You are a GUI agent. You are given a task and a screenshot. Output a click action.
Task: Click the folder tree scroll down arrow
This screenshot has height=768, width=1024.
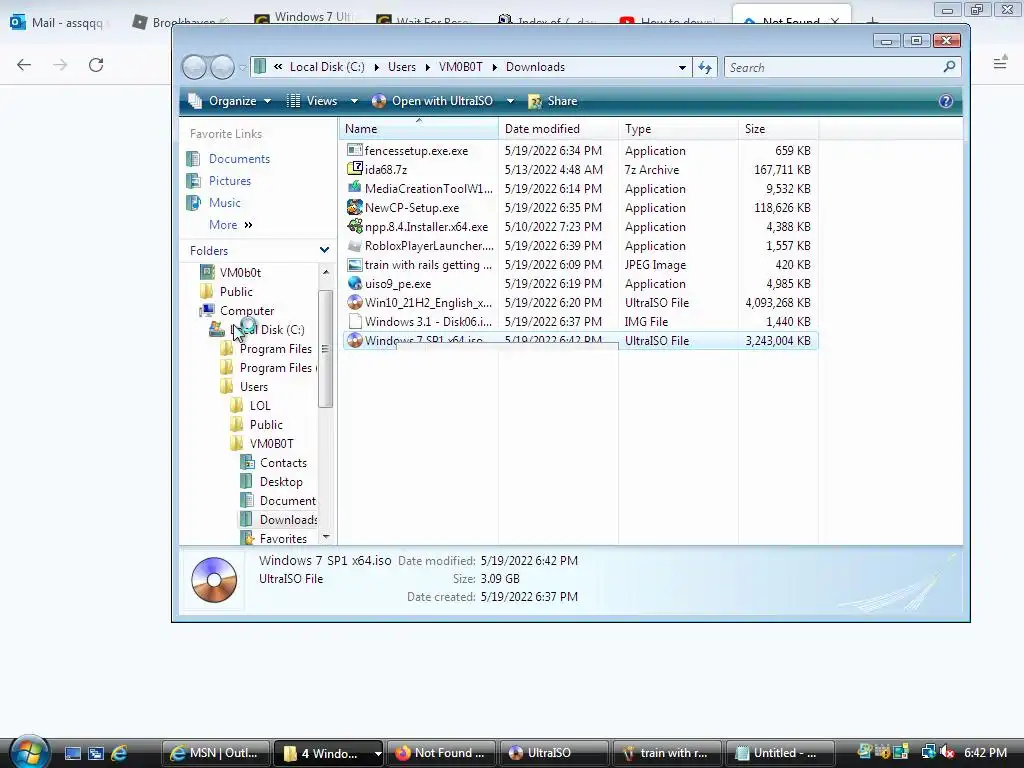coord(326,537)
